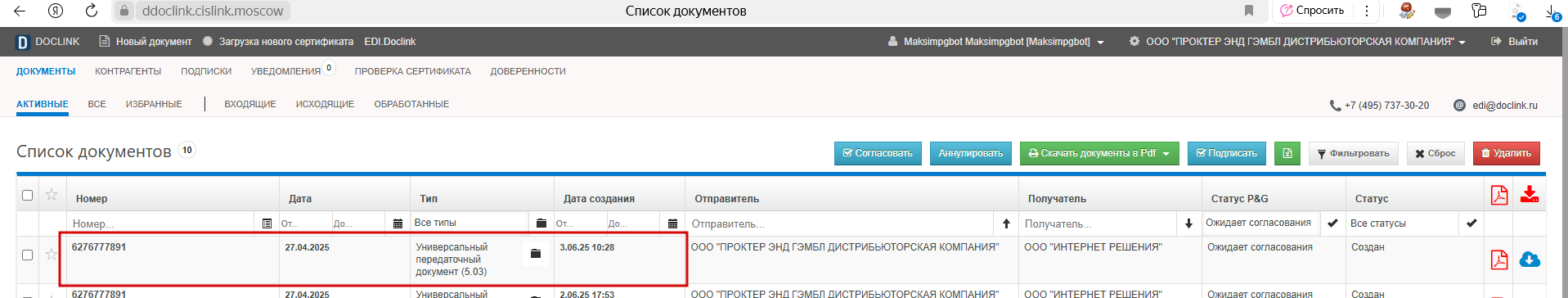Open the ДОВЕРЕННОСТИ section
This screenshot has width=1568, height=298.
pyautogui.click(x=528, y=71)
